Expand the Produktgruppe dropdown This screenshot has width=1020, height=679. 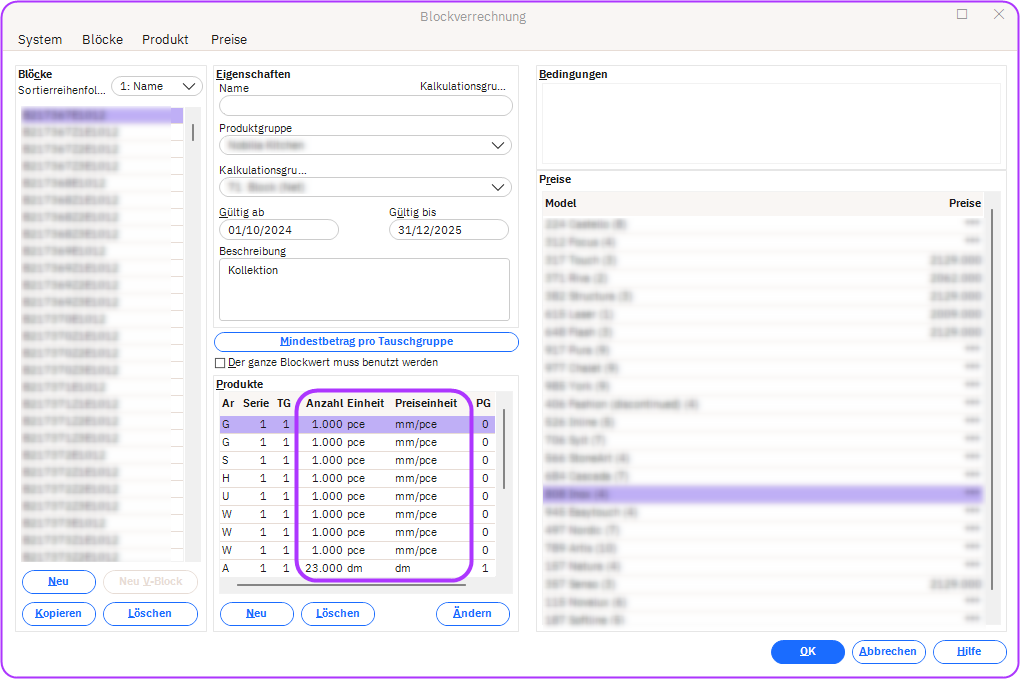(365, 146)
